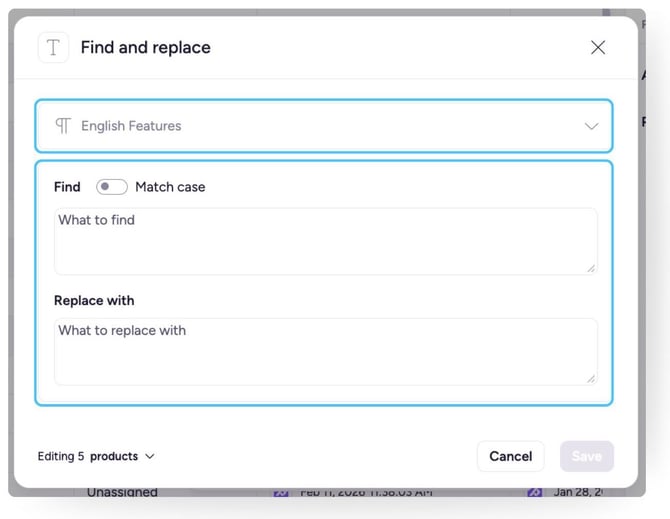670x519 pixels.
Task: Click the Find and replace title text
Action: (146, 48)
